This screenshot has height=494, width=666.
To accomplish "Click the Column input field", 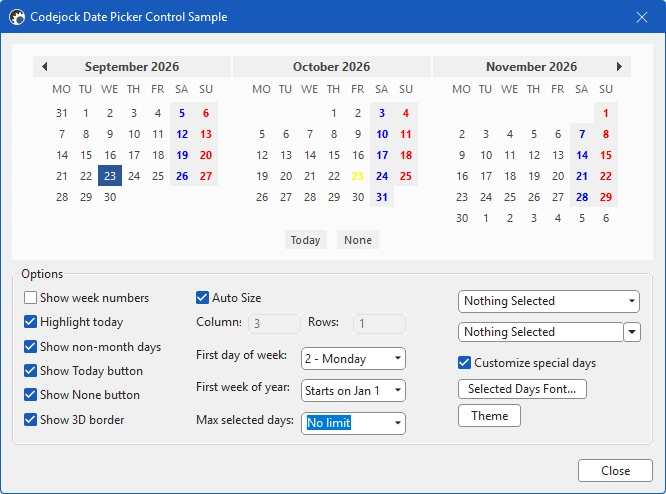I will click(274, 324).
